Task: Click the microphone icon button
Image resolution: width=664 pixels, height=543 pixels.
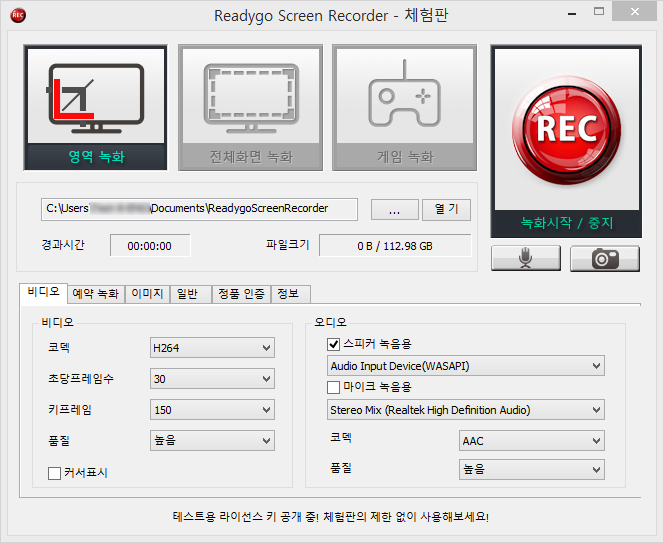Action: [526, 258]
